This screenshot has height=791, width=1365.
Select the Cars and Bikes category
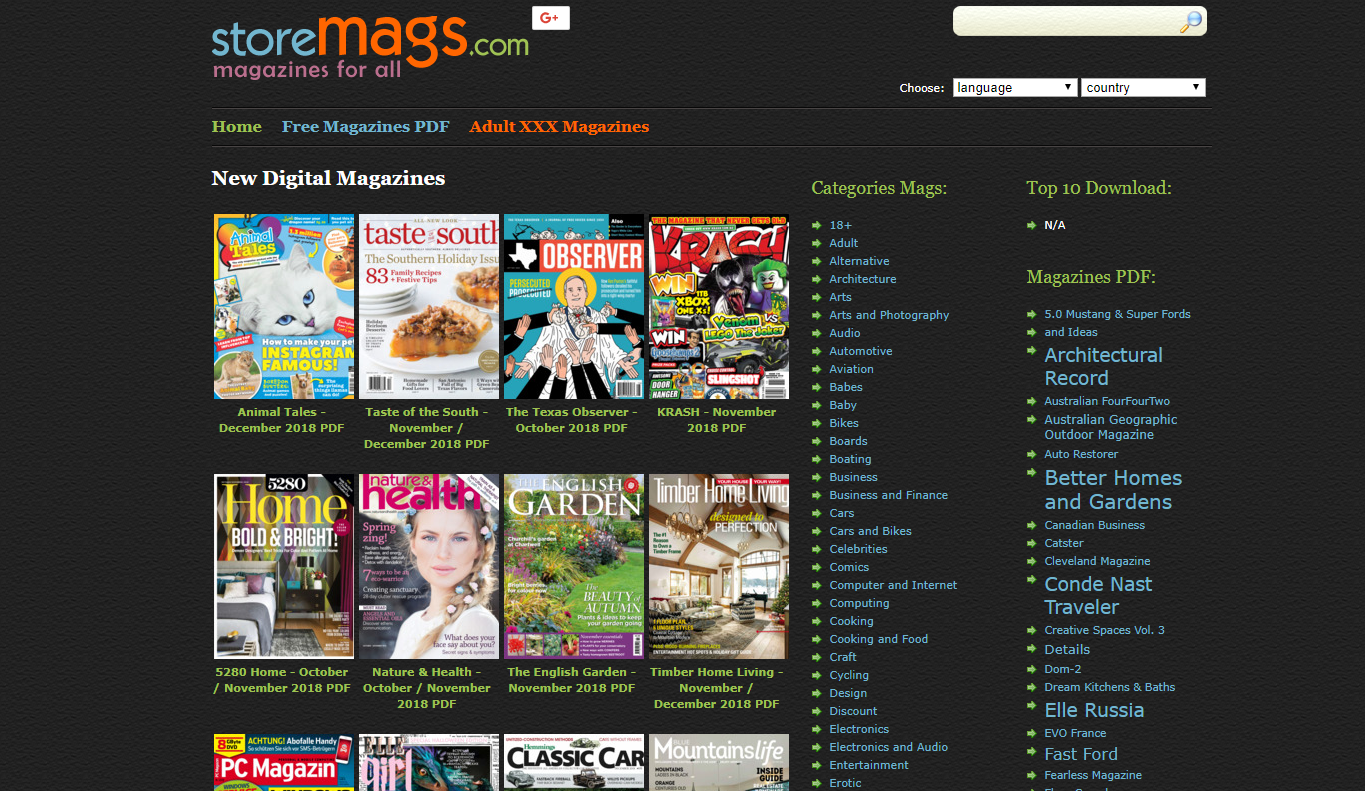pos(871,531)
